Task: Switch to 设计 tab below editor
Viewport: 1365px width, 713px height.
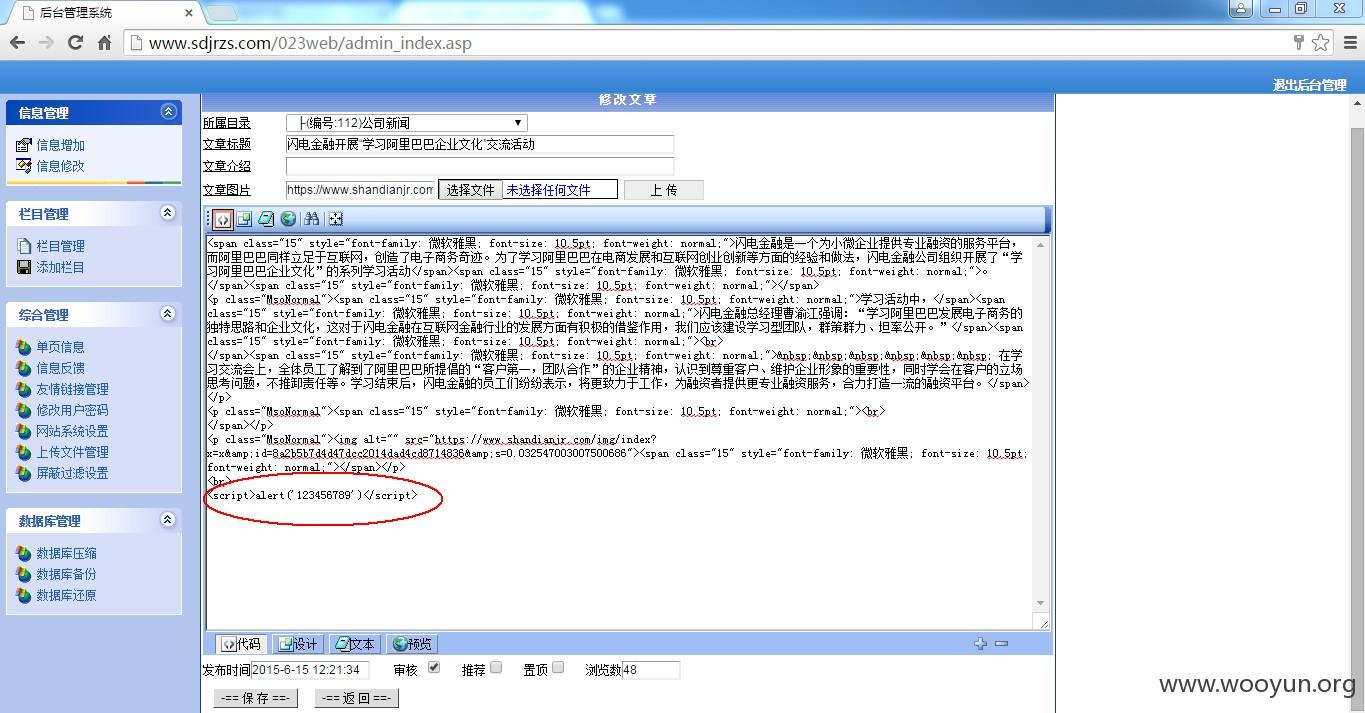Action: pos(298,644)
